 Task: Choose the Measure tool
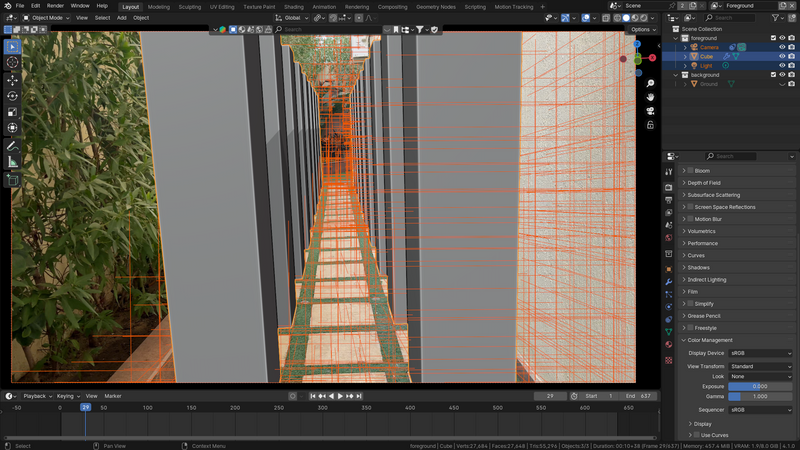click(x=12, y=162)
